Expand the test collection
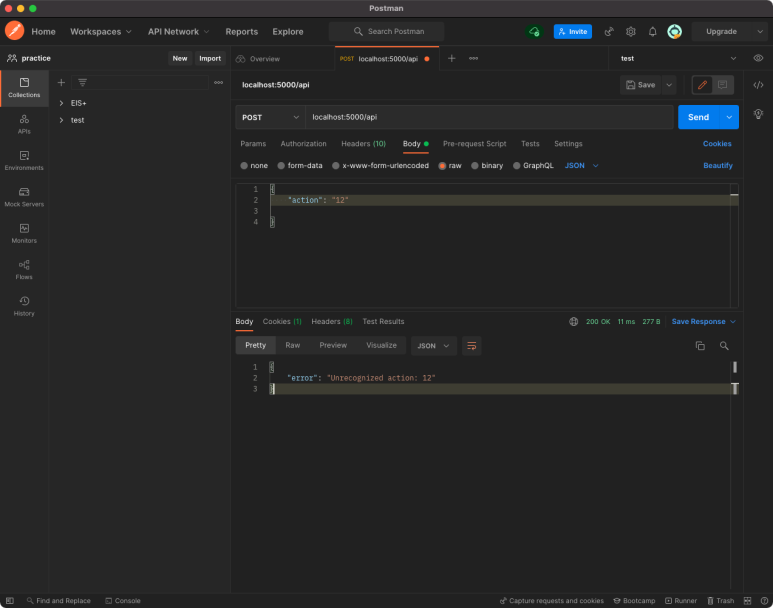This screenshot has height=608, width=773. pos(61,120)
